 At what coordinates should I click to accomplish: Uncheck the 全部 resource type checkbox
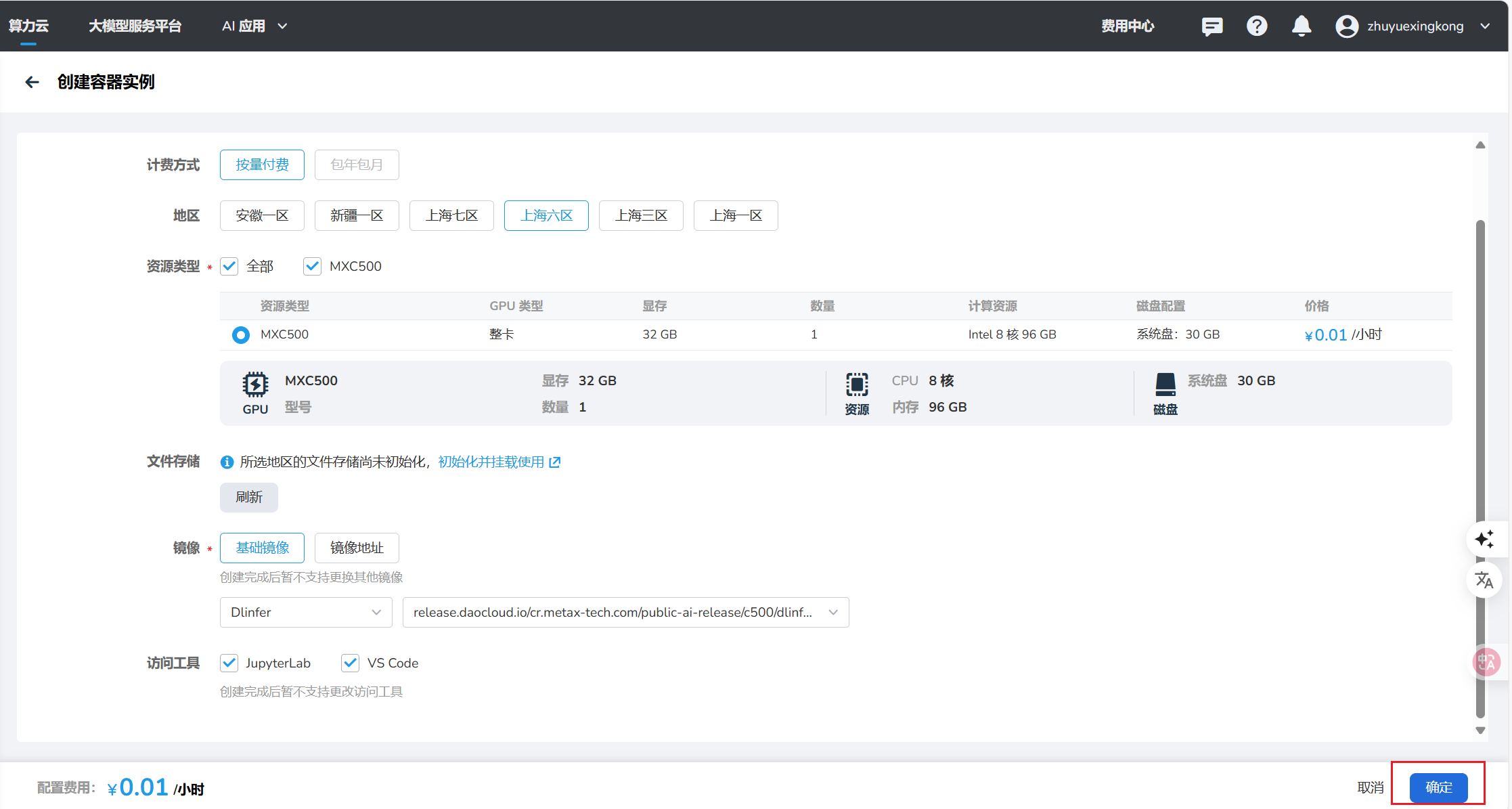229,266
